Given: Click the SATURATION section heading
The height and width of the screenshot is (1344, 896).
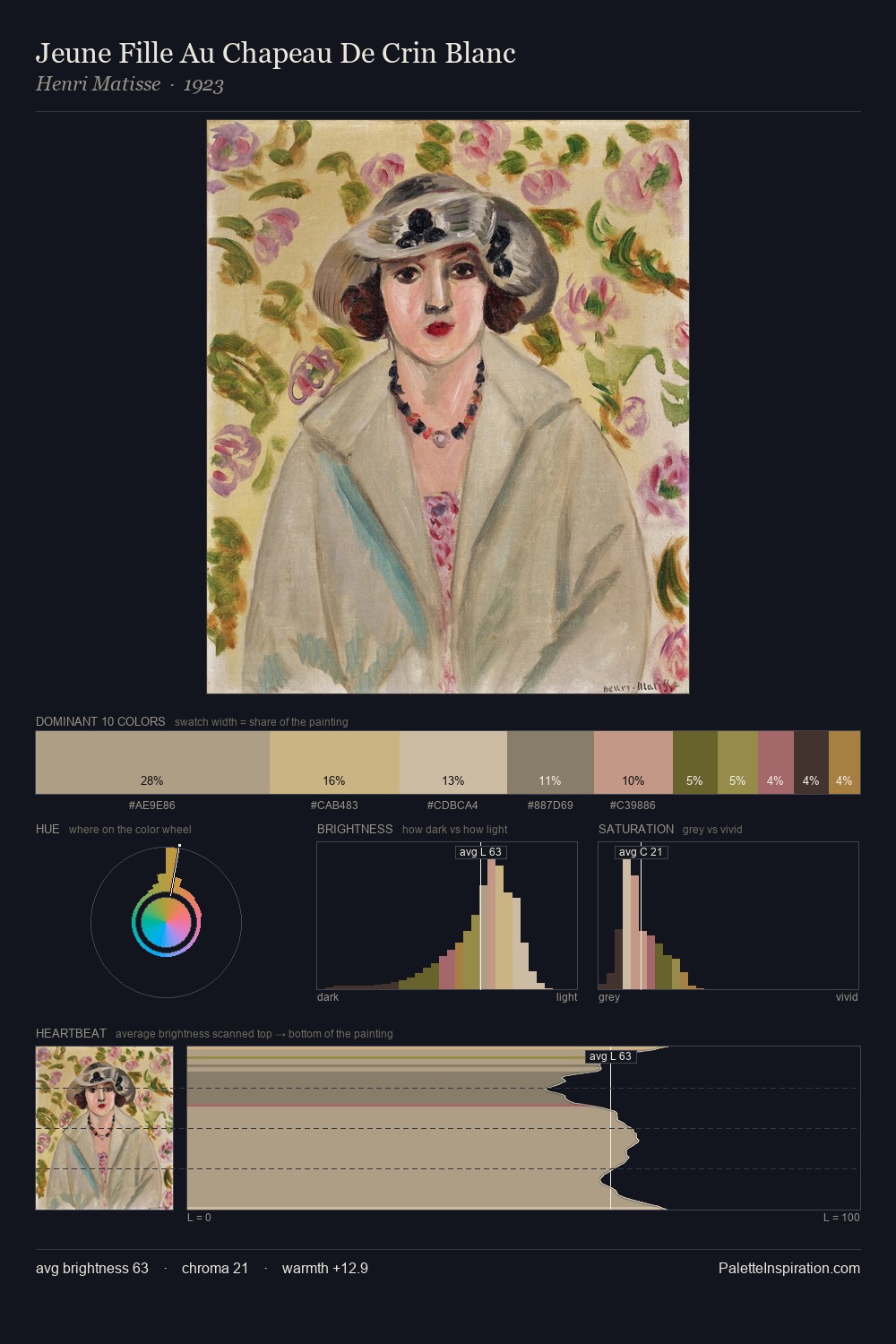Looking at the screenshot, I should [x=636, y=829].
